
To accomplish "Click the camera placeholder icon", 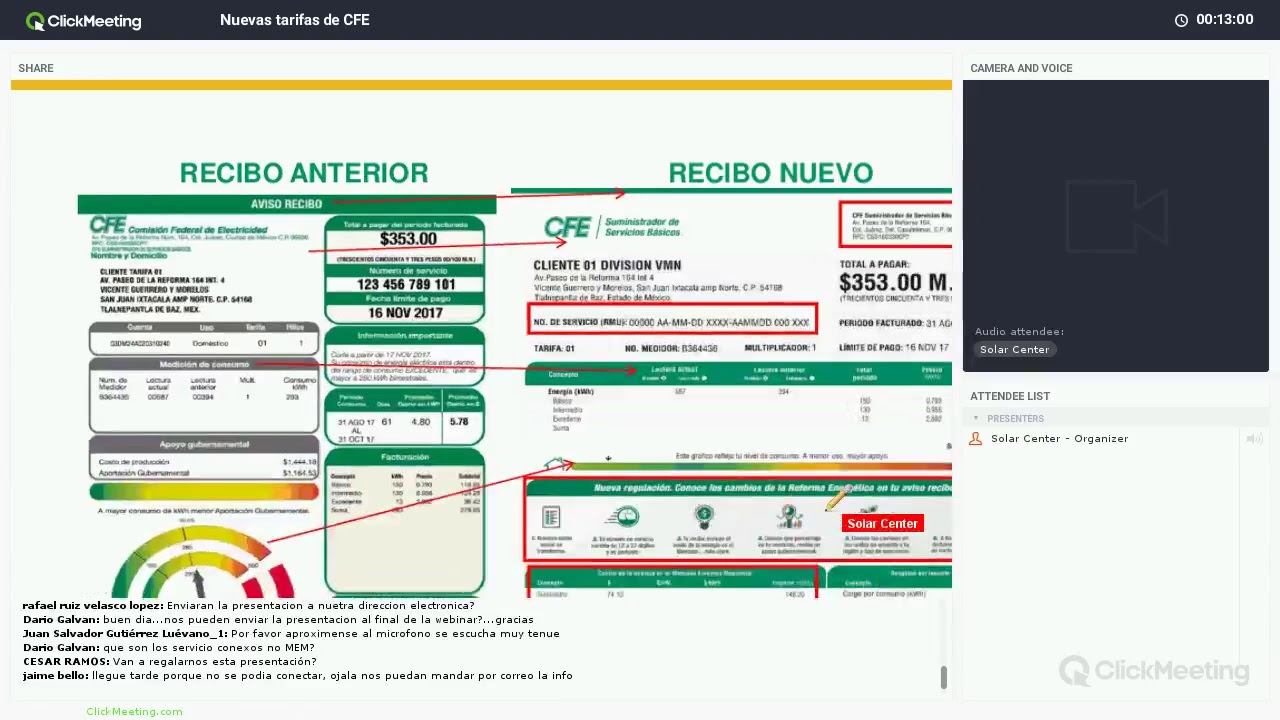I will (1116, 216).
